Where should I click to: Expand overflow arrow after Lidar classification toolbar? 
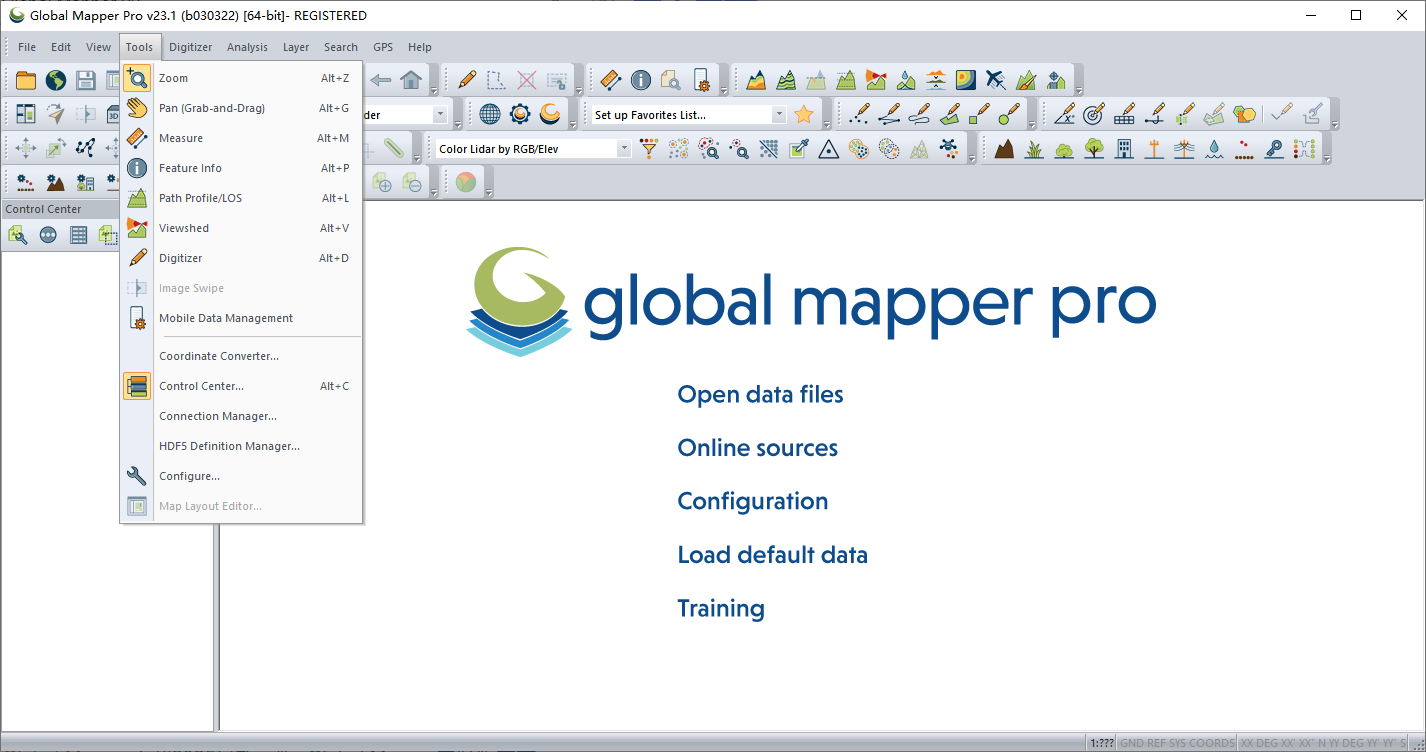tap(1327, 158)
